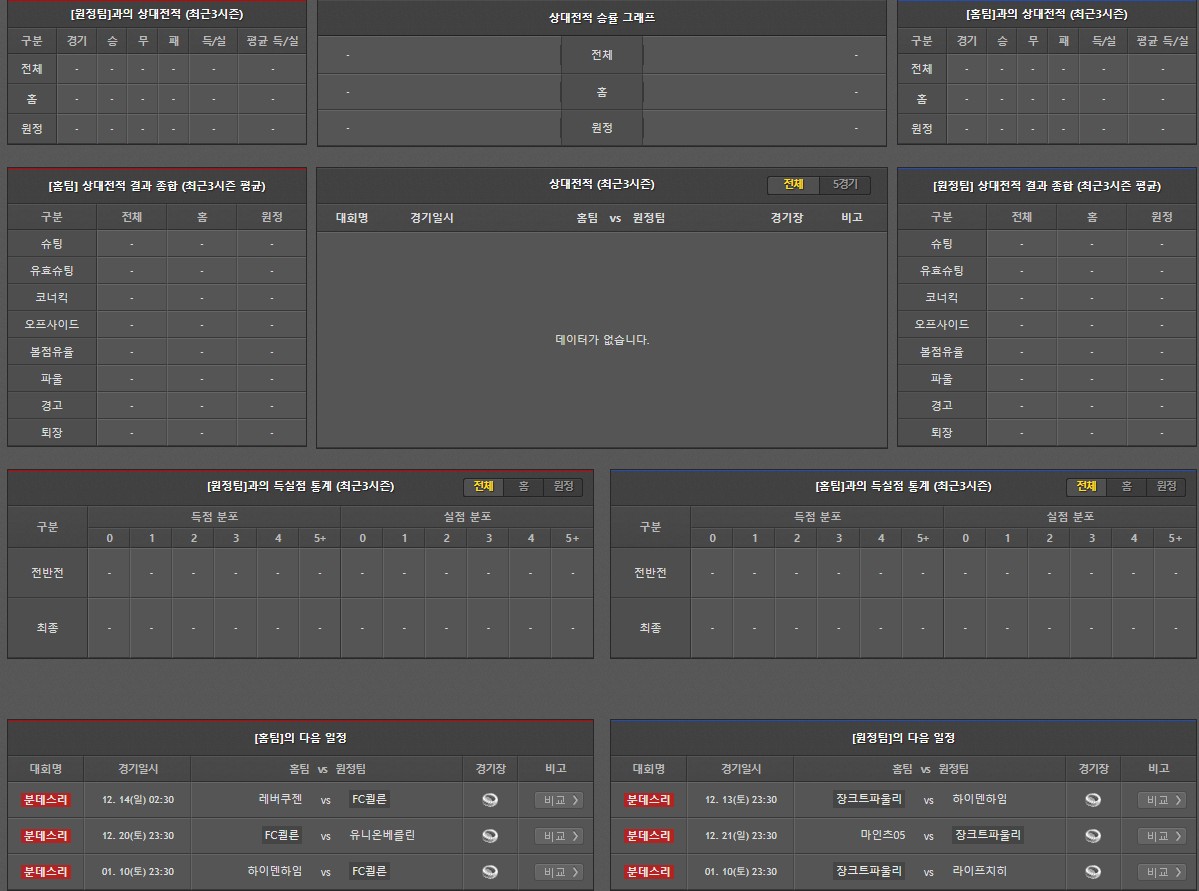Select 원정 tab in right goal stats
Screen dimensions: 1199x891
[1166, 487]
